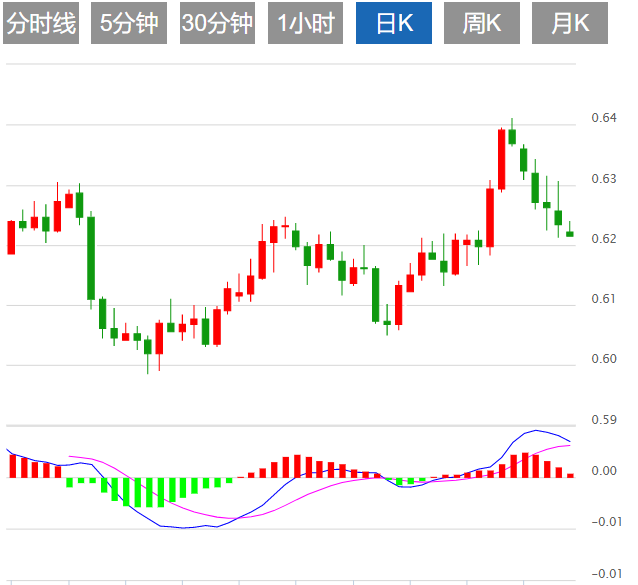This screenshot has width=638, height=585.
Task: Click the last green candlestick on the right
Action: click(x=570, y=234)
